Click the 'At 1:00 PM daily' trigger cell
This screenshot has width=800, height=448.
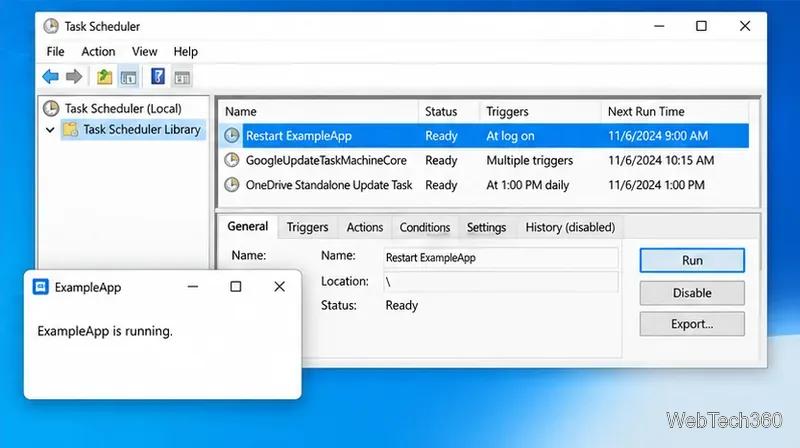pos(528,185)
